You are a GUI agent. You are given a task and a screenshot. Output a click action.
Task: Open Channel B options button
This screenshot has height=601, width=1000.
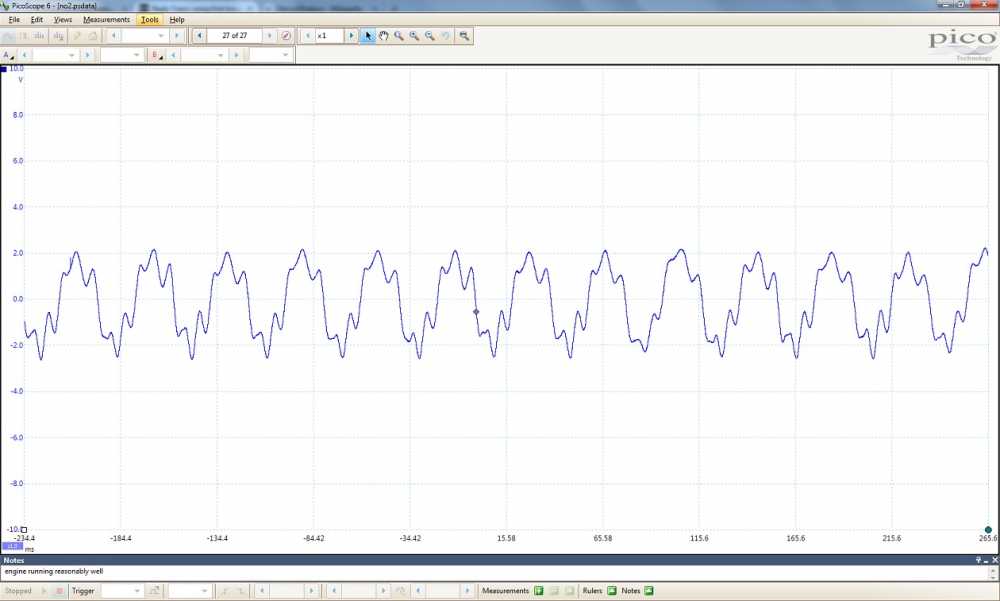tap(156, 55)
